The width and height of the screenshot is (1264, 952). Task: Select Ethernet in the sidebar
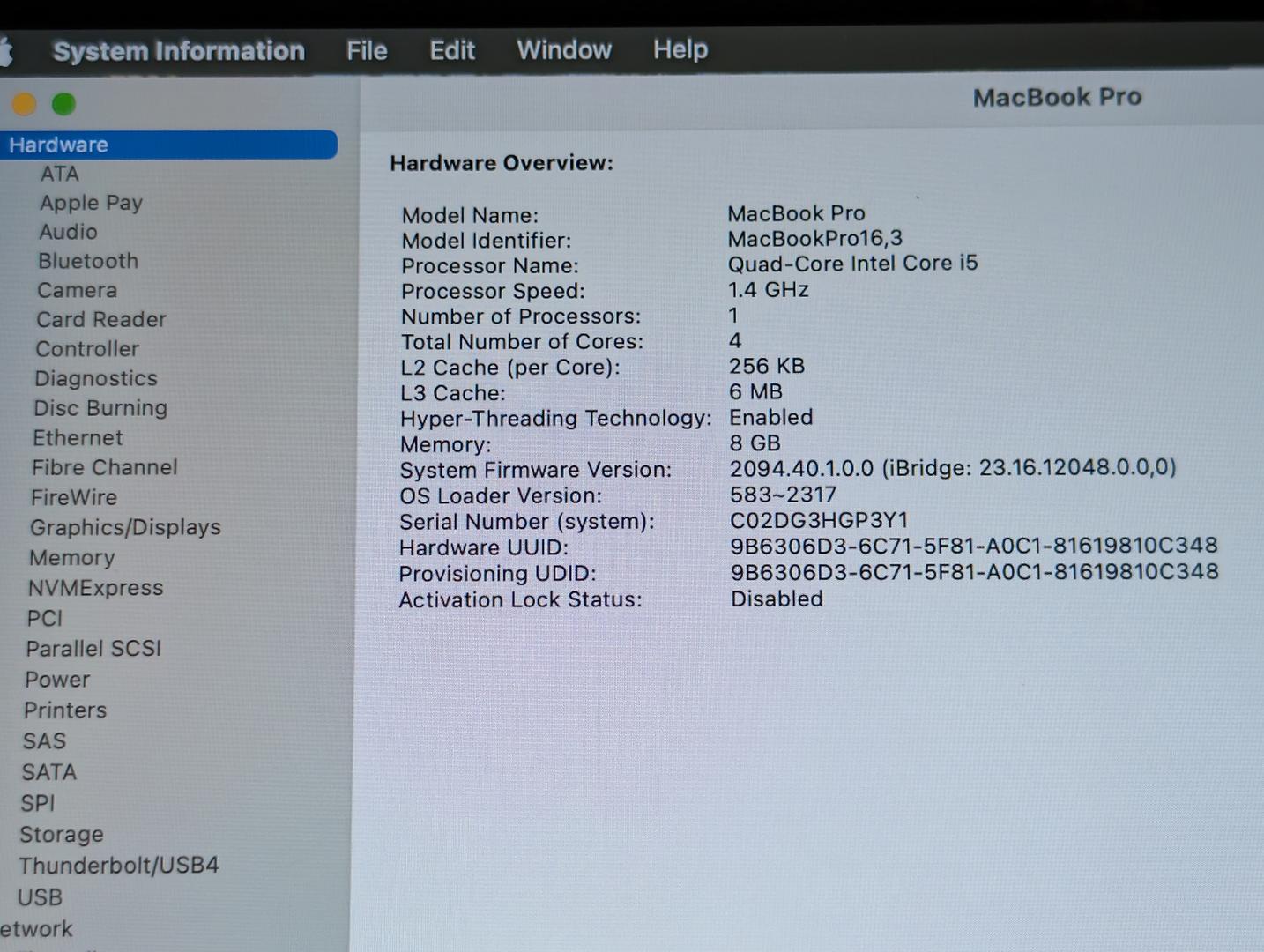(78, 437)
